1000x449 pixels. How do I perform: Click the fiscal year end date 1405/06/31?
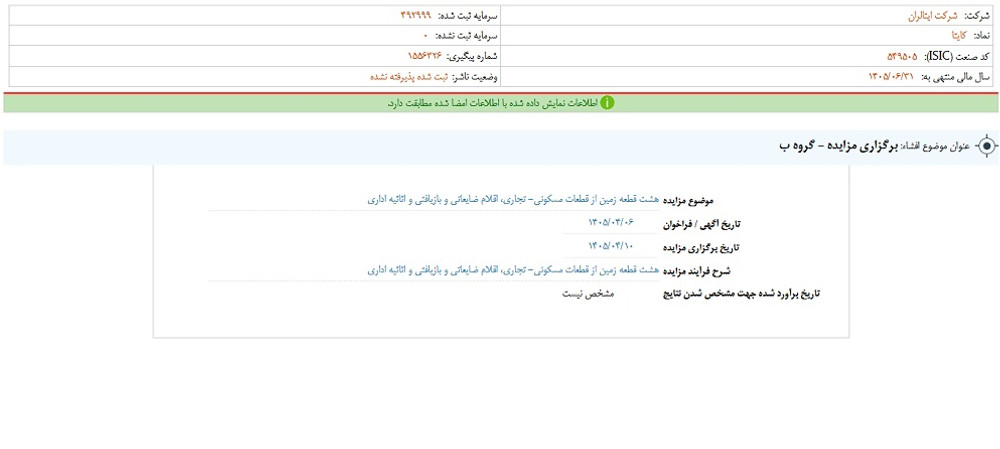892,76
